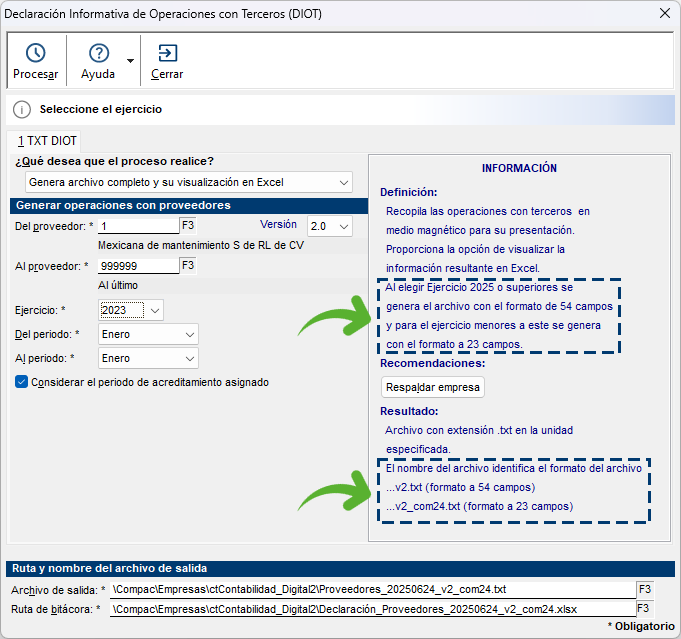
Task: Open the Ayuda help icon
Action: pos(98,54)
